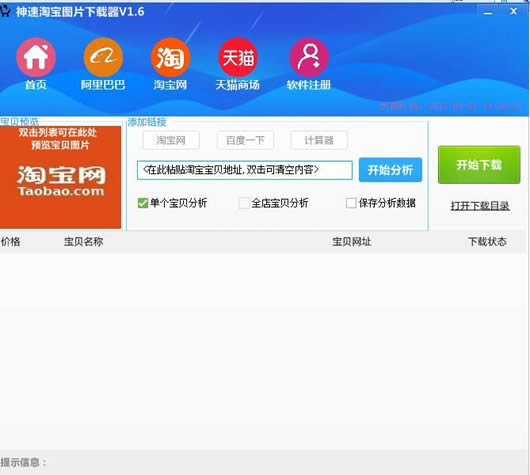Switch to 天猫商场 Tmall icon
530x475 pixels.
tap(238, 57)
